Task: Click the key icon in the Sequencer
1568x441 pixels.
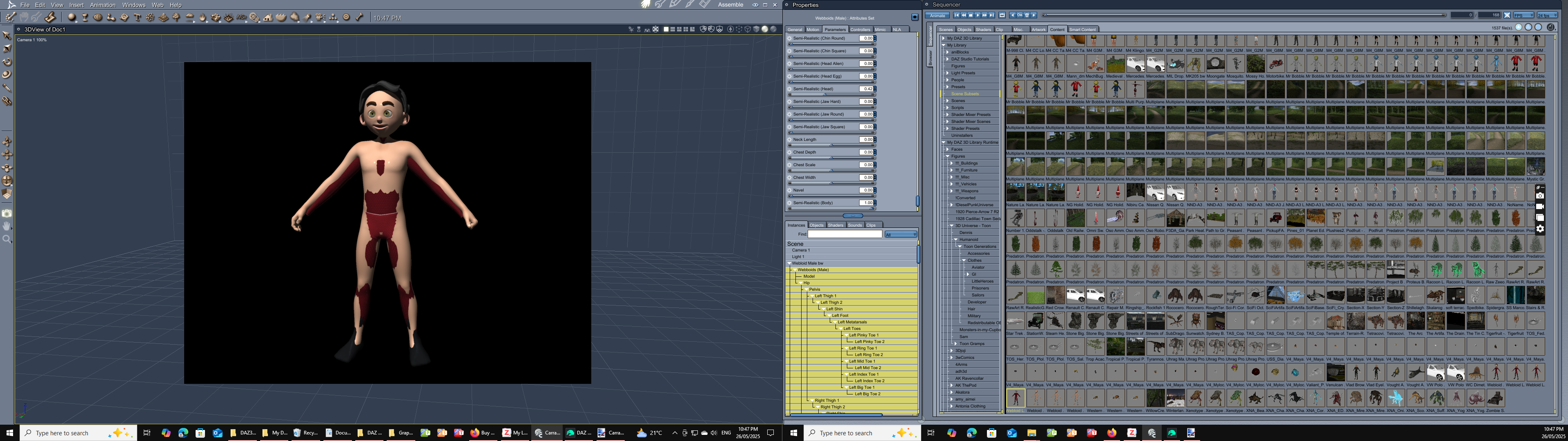Action: pos(1020,15)
